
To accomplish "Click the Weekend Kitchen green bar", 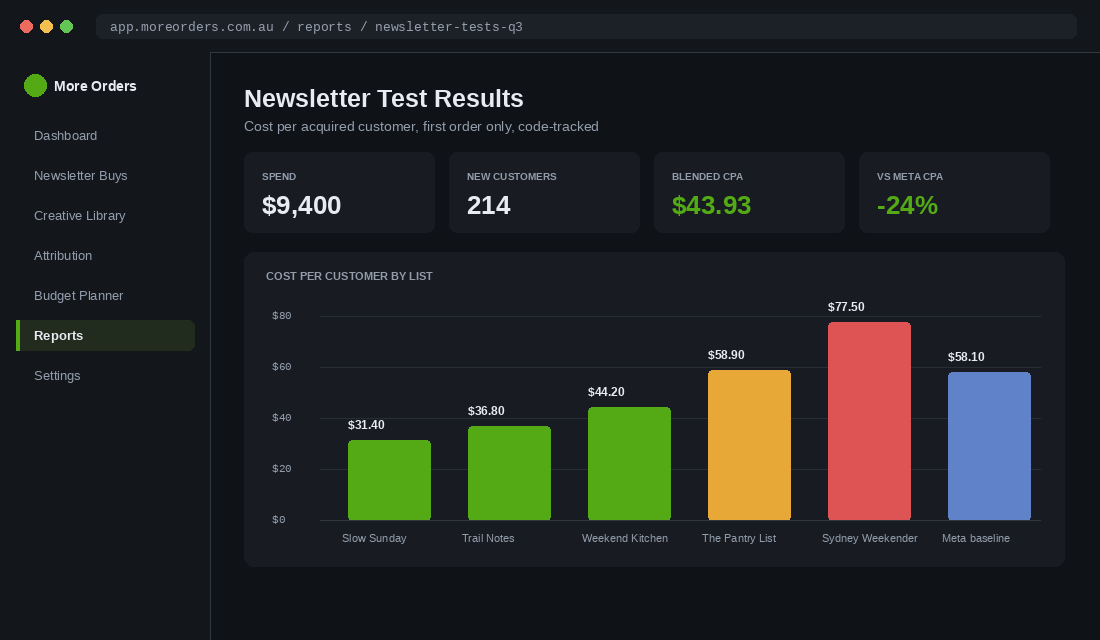I will point(629,464).
